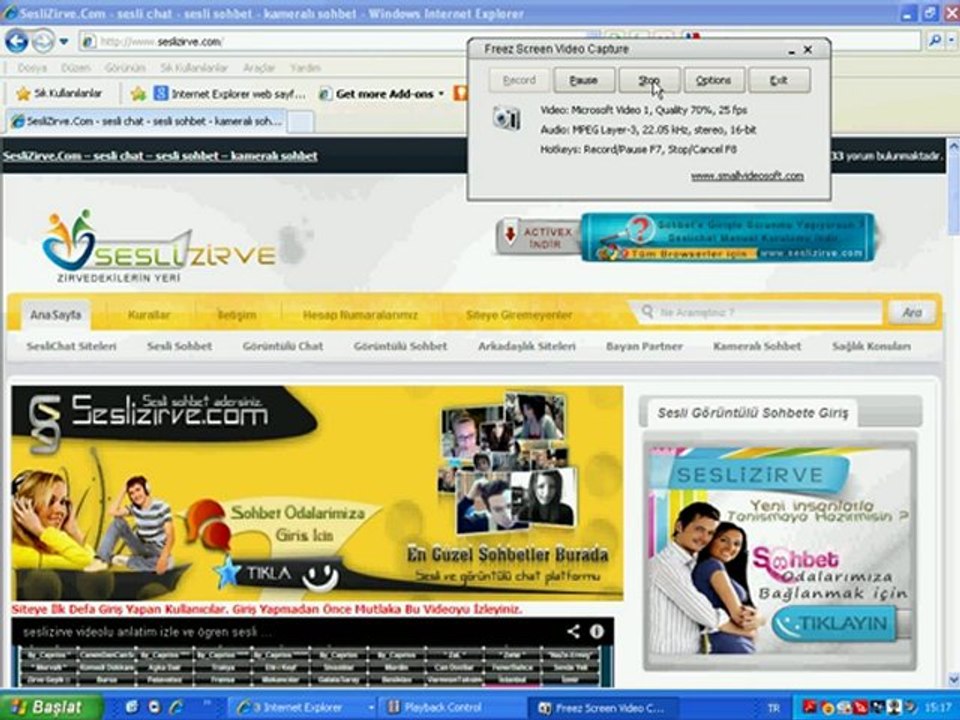This screenshot has height=720, width=960.
Task: Switch to Playback Control taskbar window
Action: tap(451, 707)
